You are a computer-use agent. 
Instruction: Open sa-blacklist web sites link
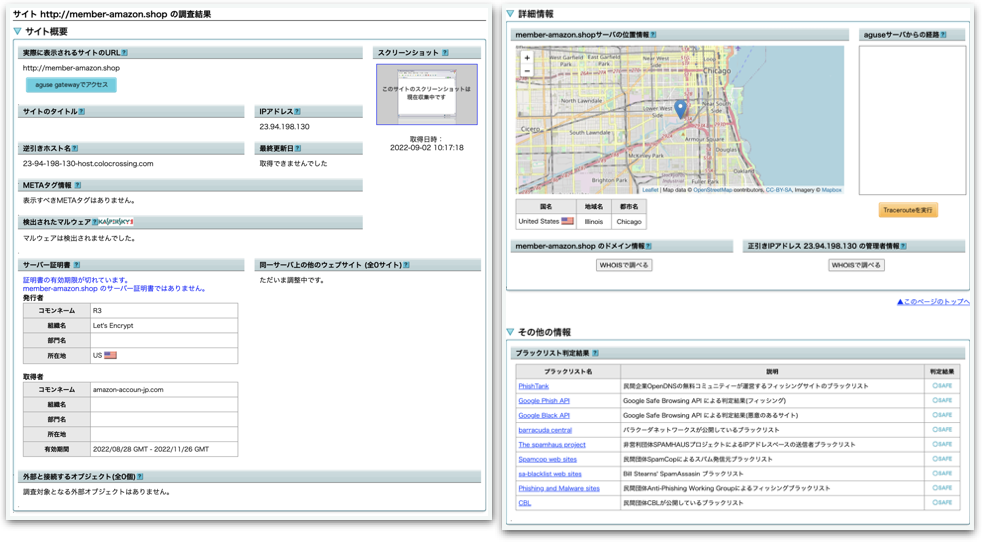550,474
